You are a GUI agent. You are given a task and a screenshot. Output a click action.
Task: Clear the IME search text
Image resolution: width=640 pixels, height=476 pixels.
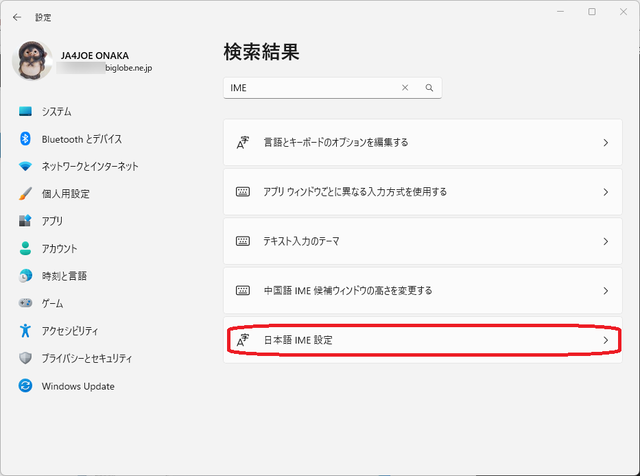tap(405, 88)
